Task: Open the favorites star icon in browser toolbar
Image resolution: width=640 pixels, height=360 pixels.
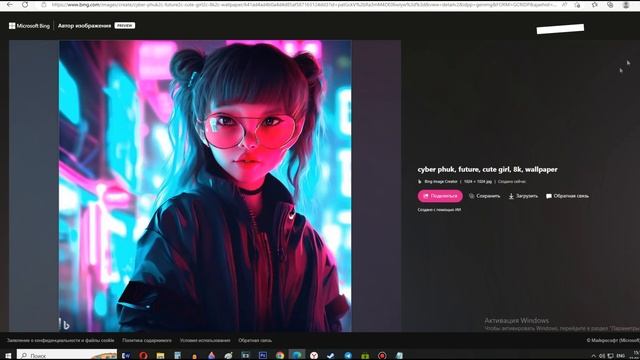Action: pyautogui.click(x=595, y=5)
